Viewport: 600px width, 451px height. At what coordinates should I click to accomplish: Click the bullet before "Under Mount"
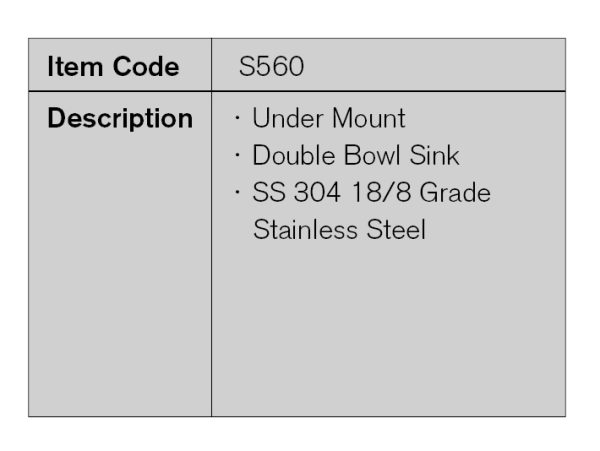[238, 120]
